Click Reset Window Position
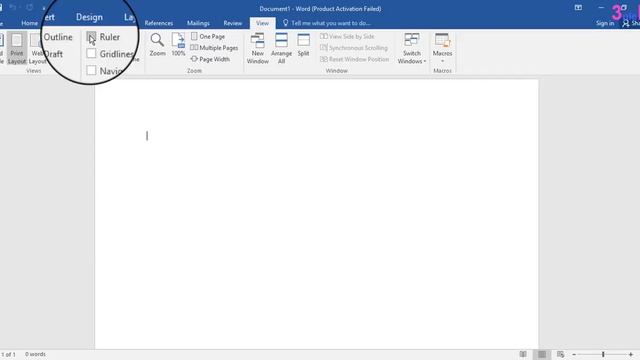The height and width of the screenshot is (360, 640). point(355,59)
